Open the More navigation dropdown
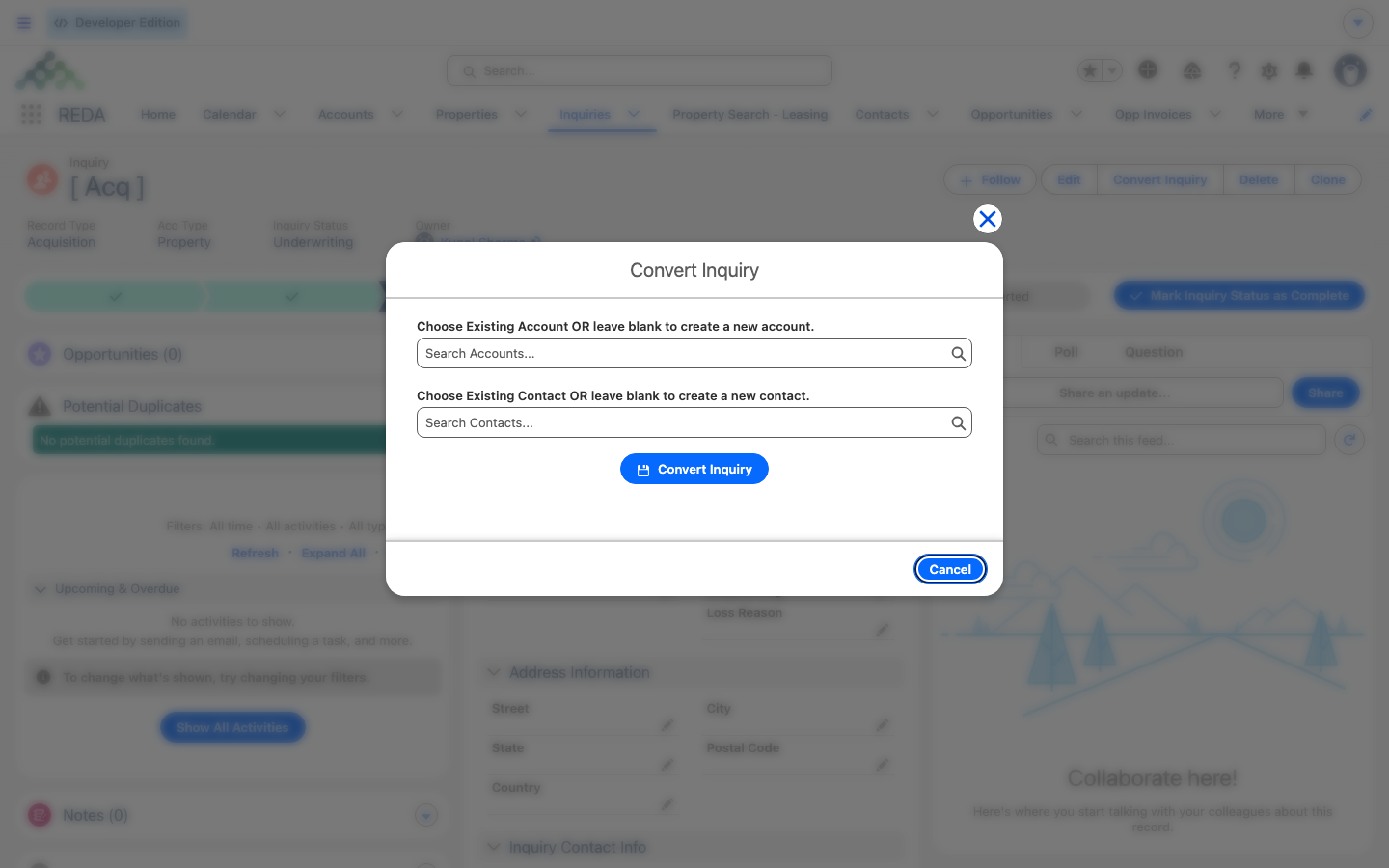The width and height of the screenshot is (1389, 868). pos(1280,115)
